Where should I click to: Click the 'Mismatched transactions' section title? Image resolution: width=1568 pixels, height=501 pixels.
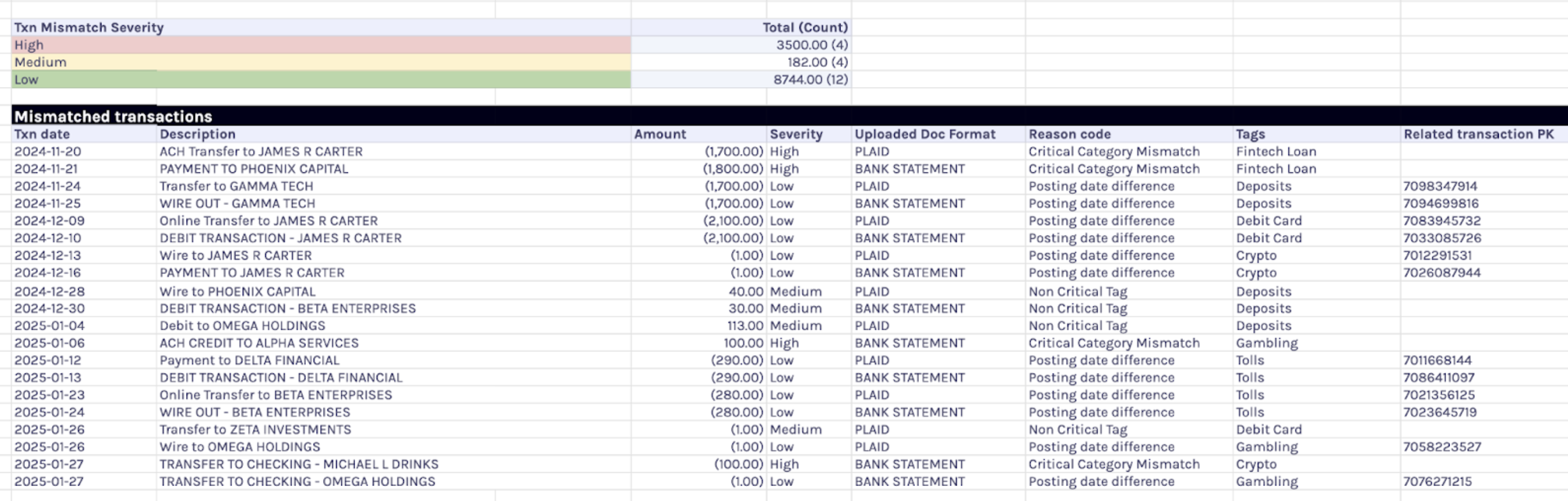tap(113, 116)
